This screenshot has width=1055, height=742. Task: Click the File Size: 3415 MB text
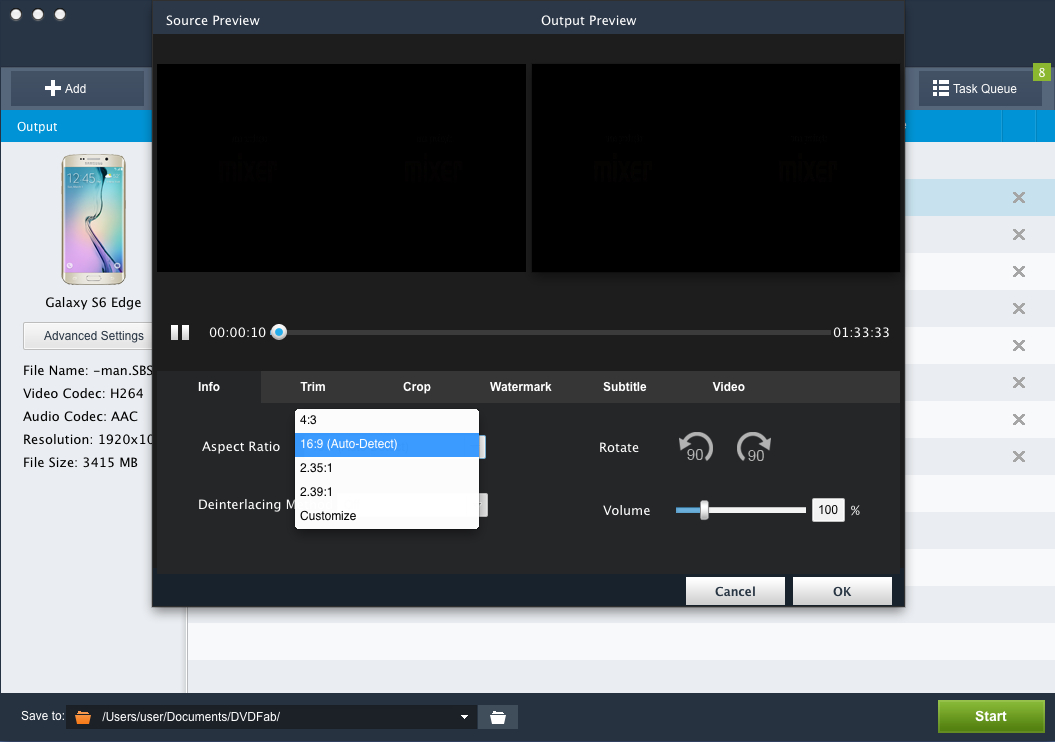click(x=80, y=463)
